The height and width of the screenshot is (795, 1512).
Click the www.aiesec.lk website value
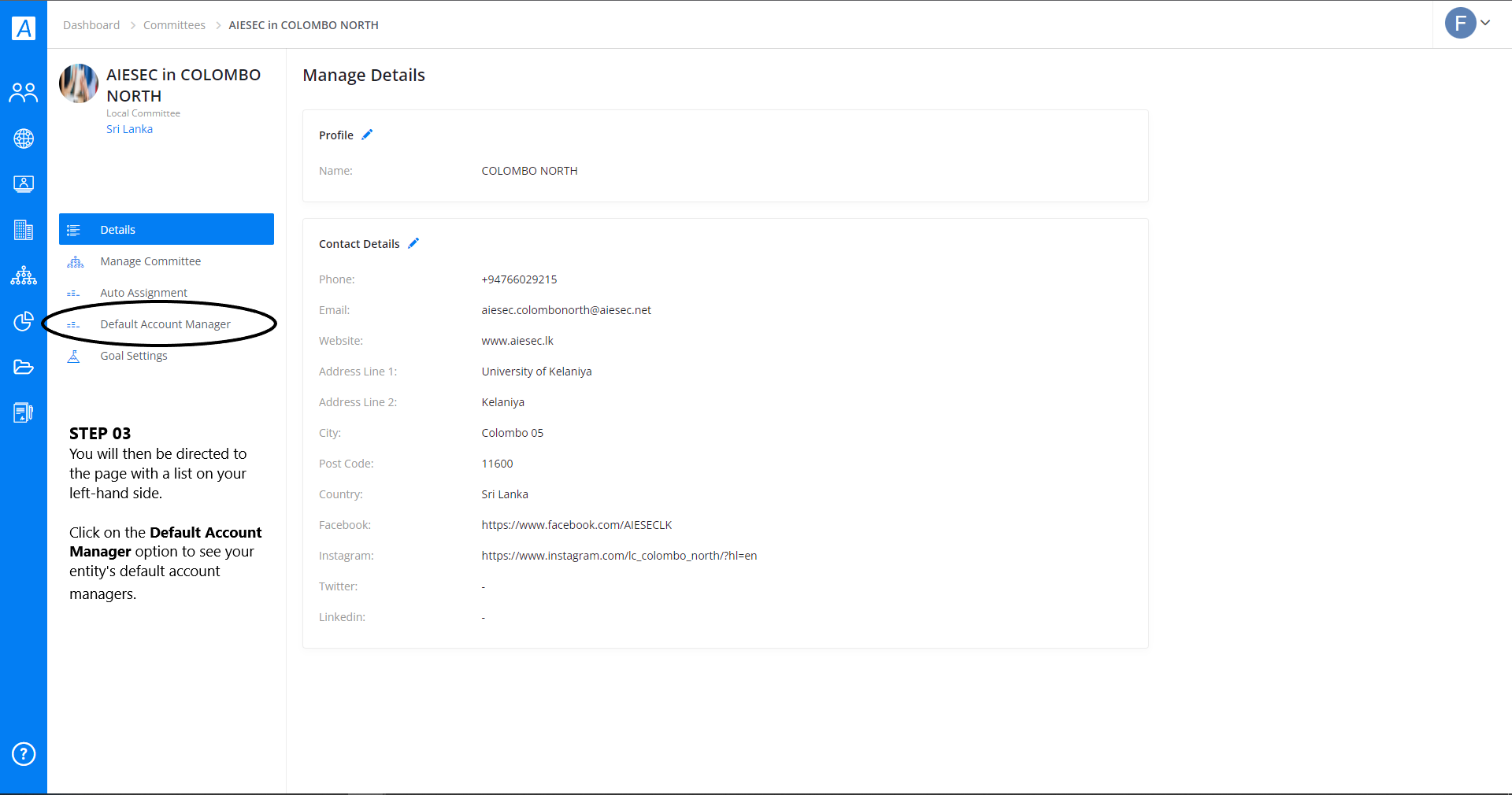coord(517,341)
